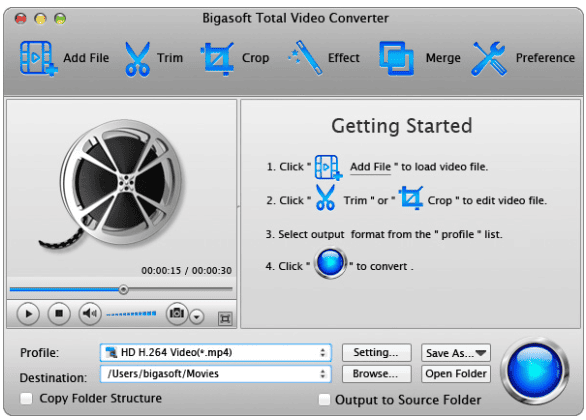
Task: Adjust the blue volume level slider
Action: pyautogui.click(x=131, y=314)
